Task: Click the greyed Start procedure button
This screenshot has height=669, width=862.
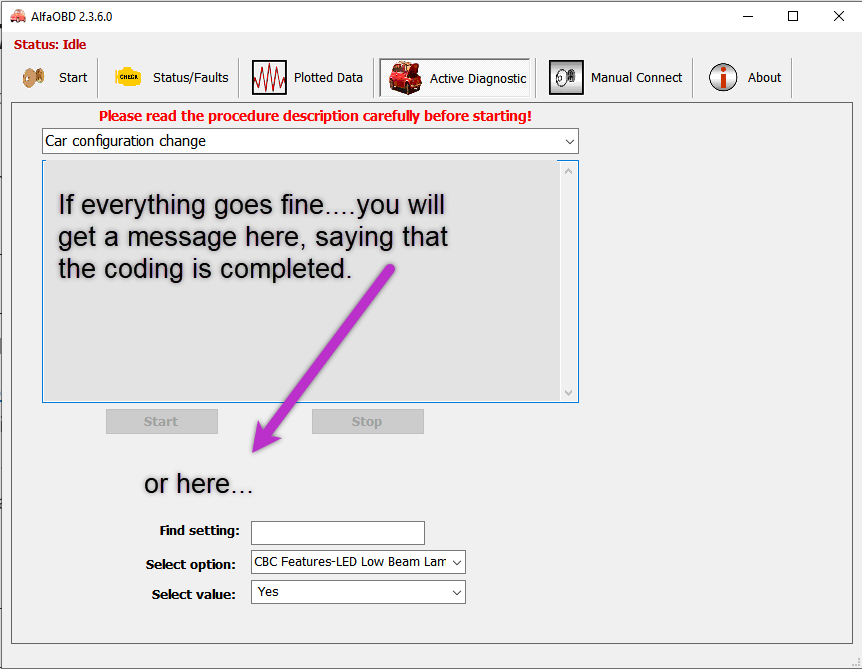Action: pos(162,422)
